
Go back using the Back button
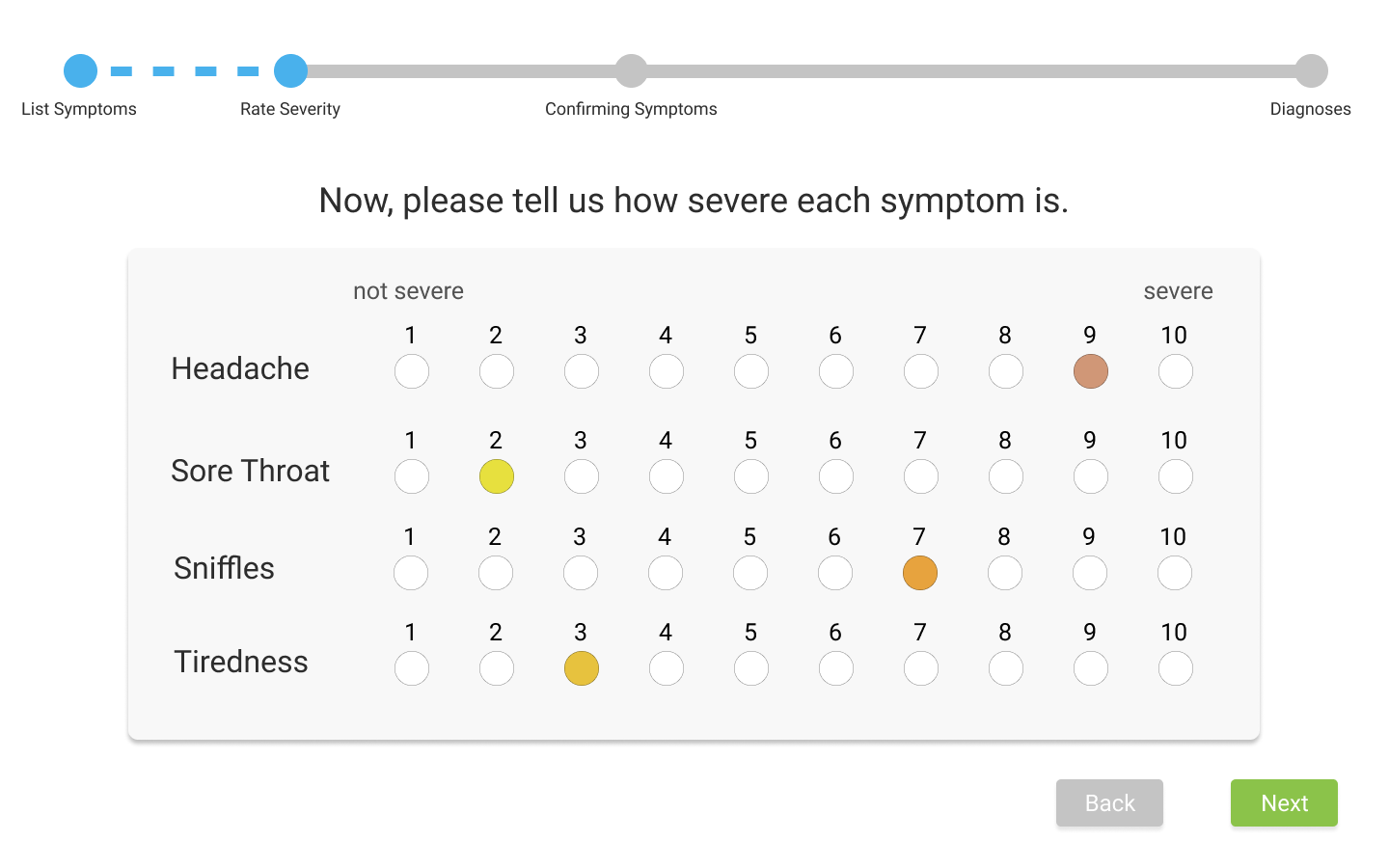click(1109, 802)
